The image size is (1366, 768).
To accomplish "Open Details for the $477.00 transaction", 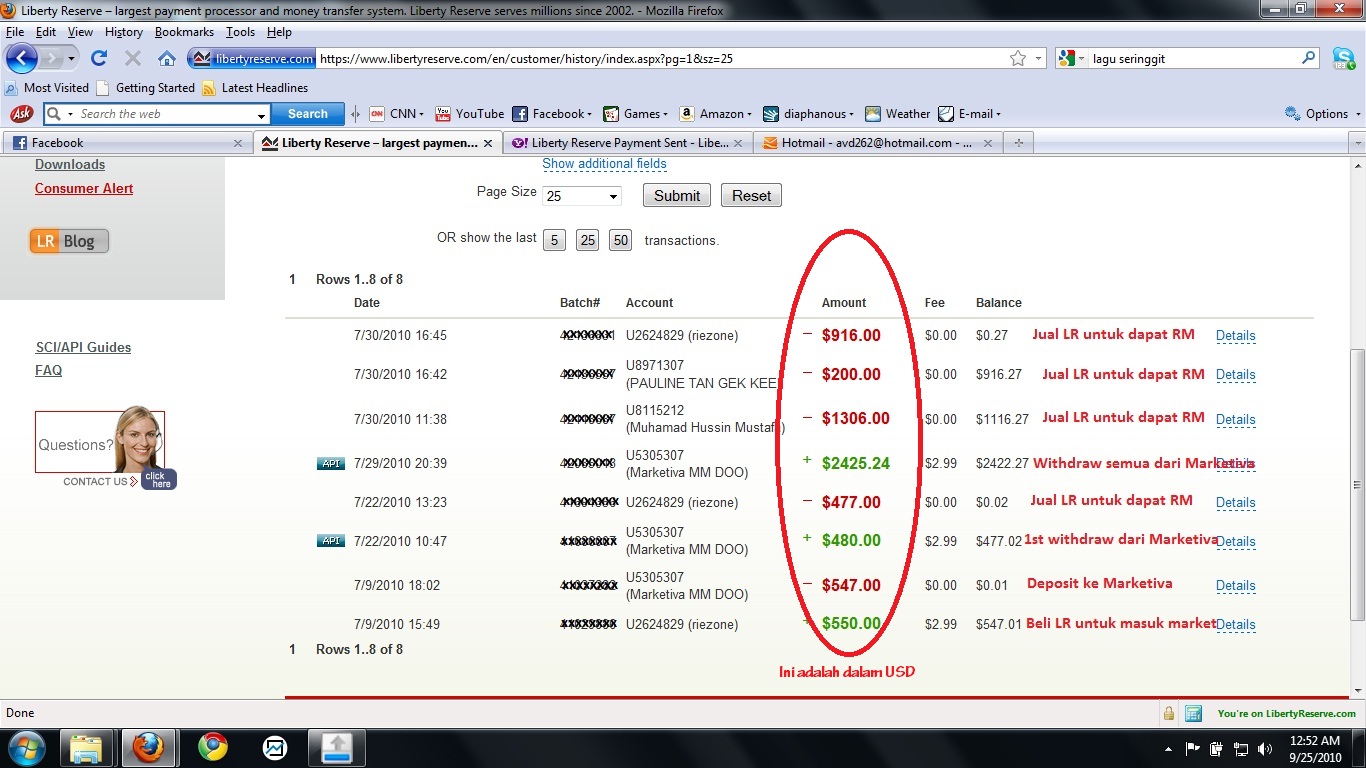I will point(1235,503).
